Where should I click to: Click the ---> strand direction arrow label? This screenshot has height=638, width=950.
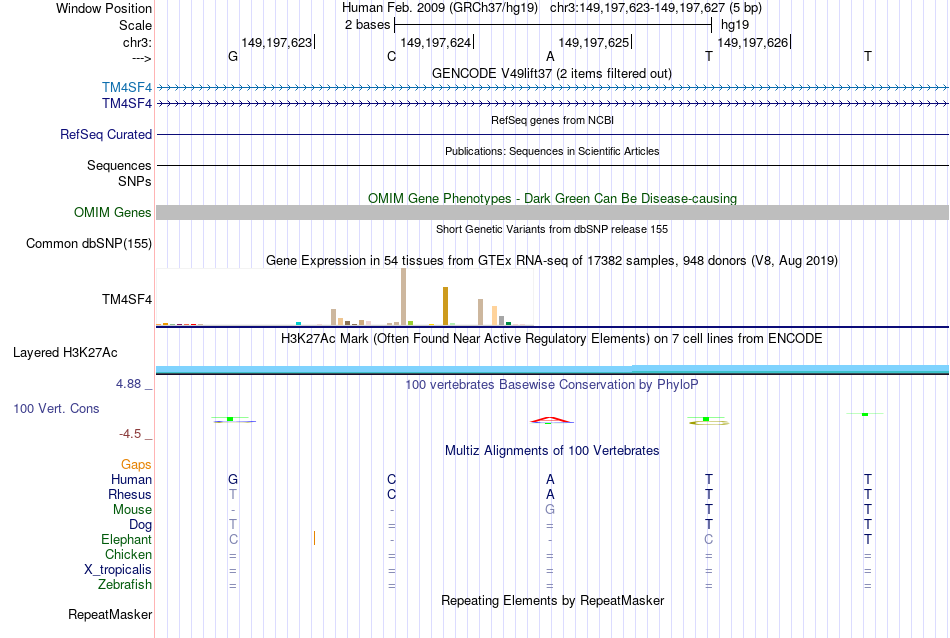click(141, 58)
